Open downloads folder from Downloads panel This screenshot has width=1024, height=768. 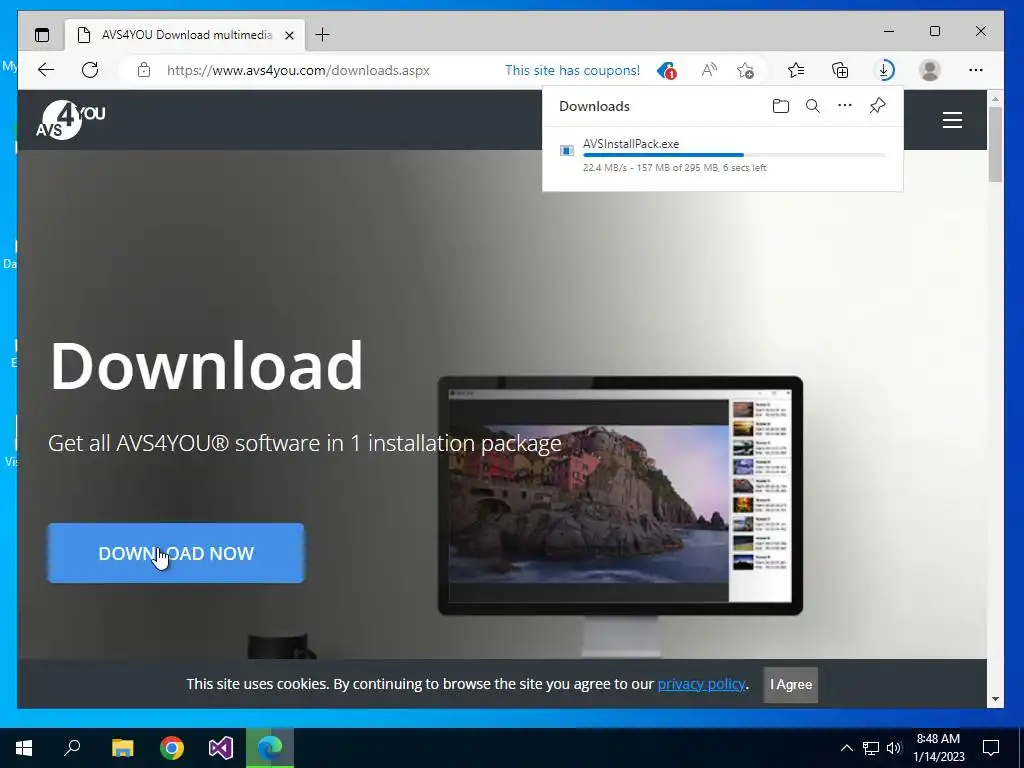(x=780, y=106)
